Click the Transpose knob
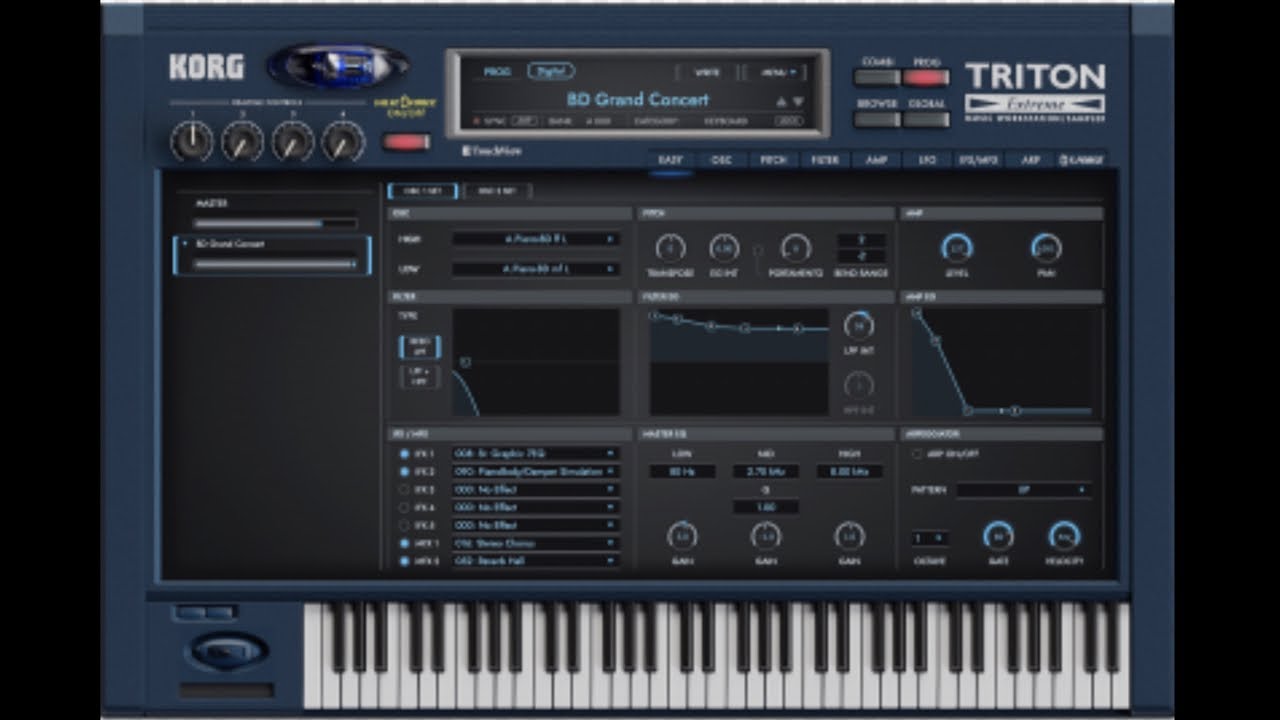The height and width of the screenshot is (720, 1280). (x=671, y=248)
